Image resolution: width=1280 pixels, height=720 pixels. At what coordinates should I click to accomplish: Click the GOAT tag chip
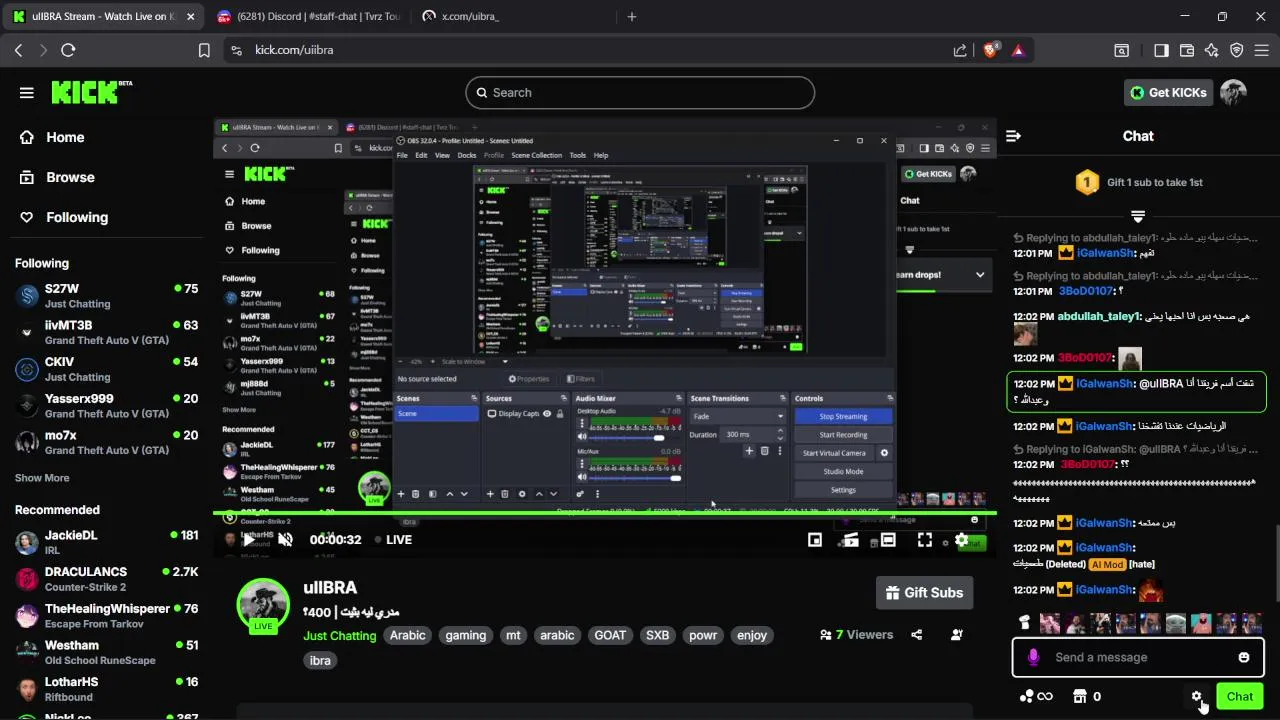click(610, 635)
